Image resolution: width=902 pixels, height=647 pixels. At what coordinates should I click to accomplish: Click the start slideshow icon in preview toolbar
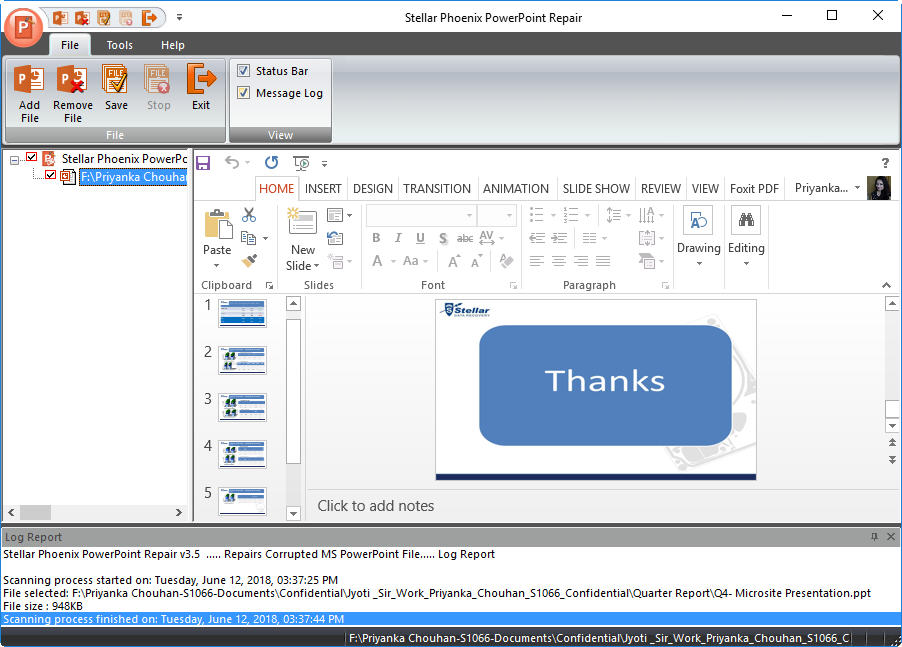tap(301, 163)
